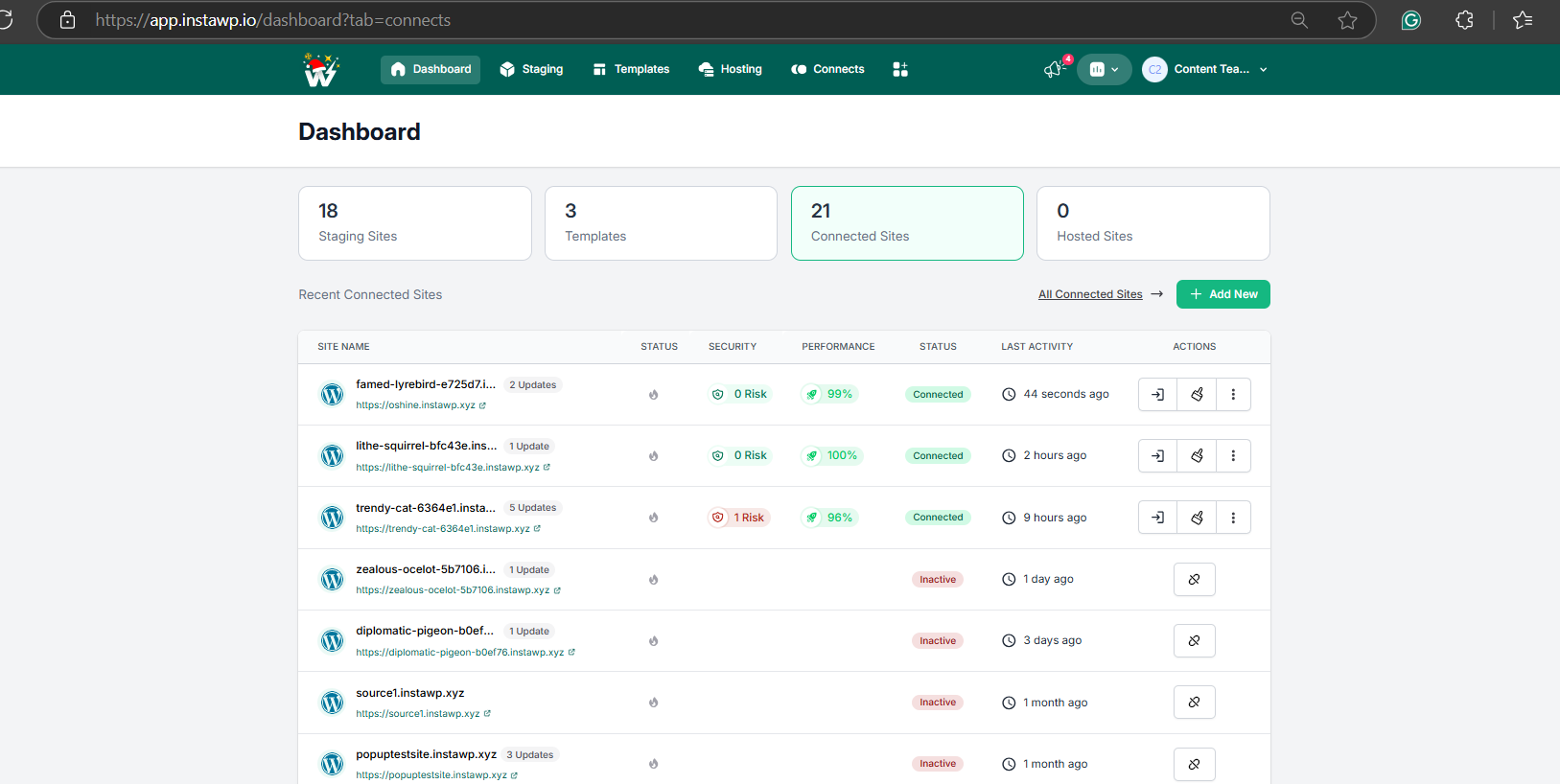Select the 21 Connected Sites card
1560x784 pixels.
coord(907,223)
